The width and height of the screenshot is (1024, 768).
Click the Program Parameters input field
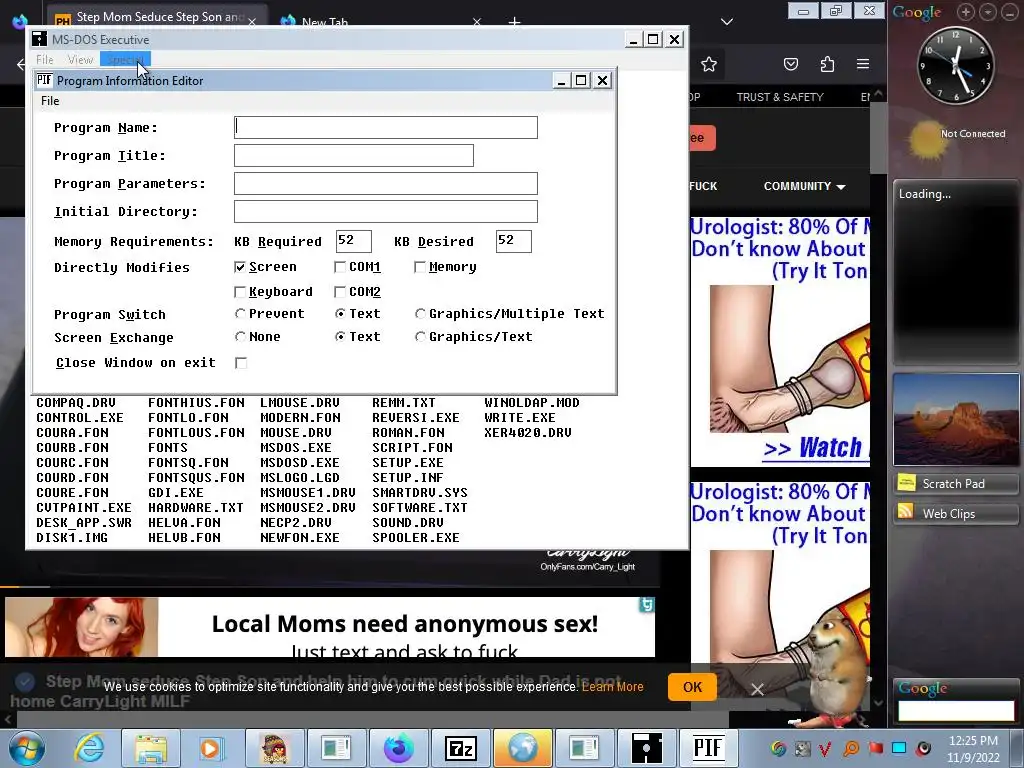(386, 184)
